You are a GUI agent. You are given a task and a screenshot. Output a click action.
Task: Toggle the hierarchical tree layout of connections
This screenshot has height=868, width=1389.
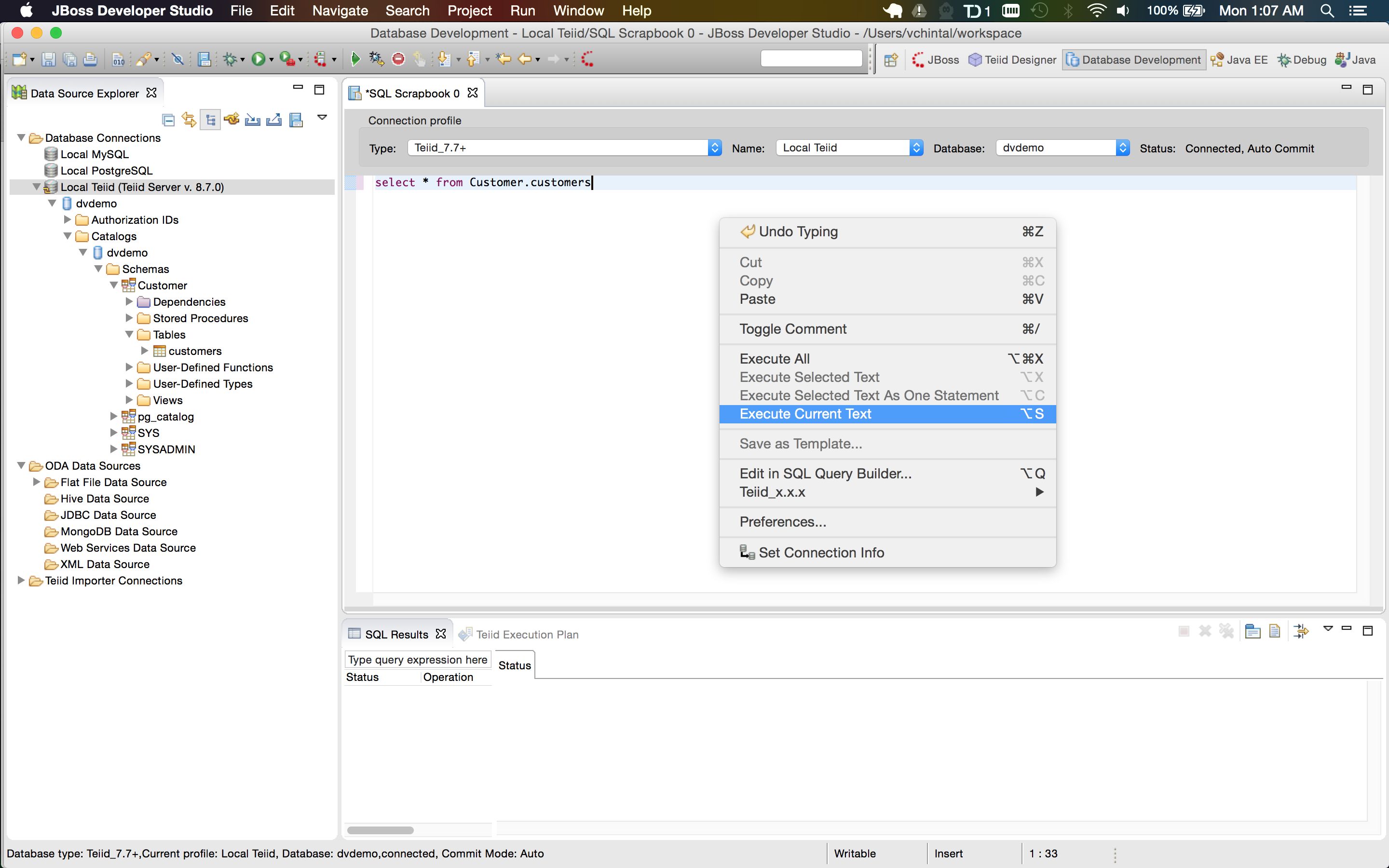coord(210,119)
